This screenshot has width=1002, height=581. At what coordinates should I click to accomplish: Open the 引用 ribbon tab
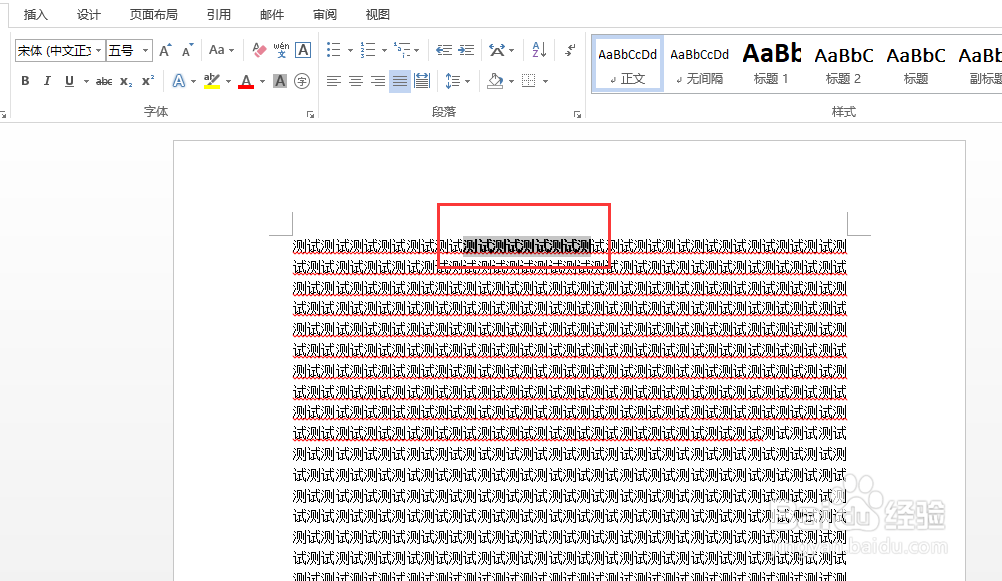219,14
